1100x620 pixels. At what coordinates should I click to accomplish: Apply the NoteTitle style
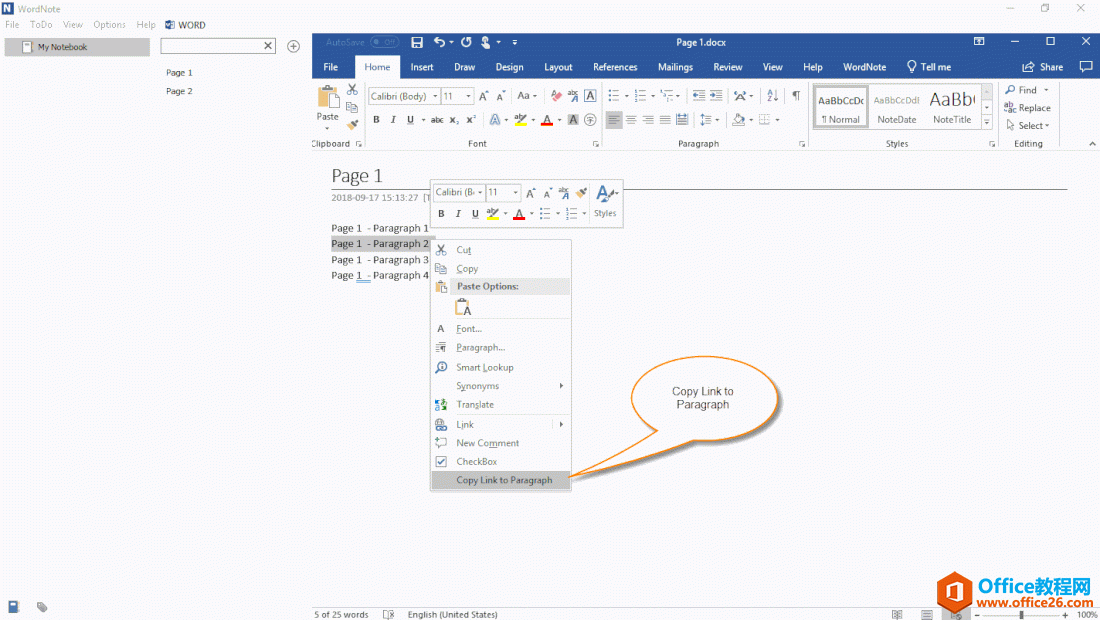[951, 106]
